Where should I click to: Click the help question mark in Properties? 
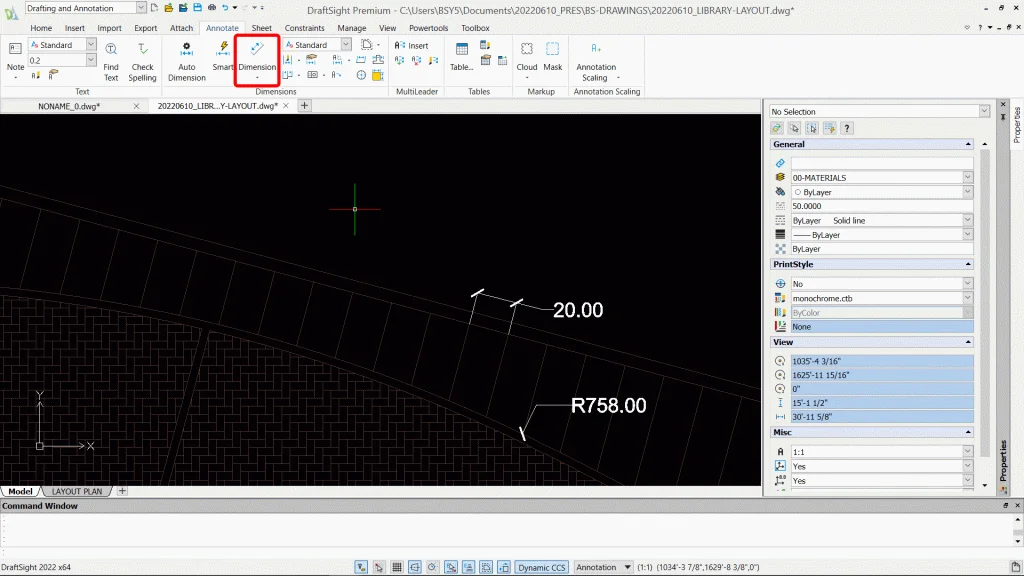tap(847, 128)
